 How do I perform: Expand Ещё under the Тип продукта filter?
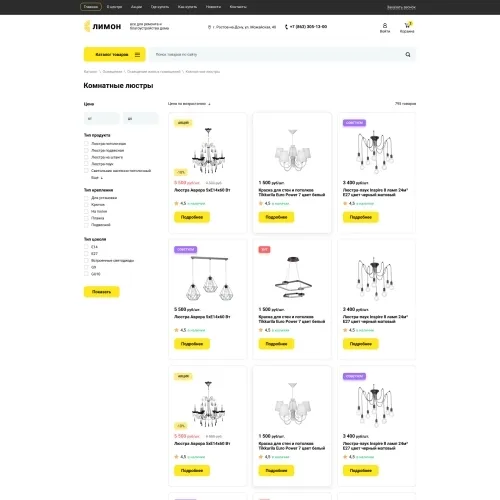[x=97, y=178]
